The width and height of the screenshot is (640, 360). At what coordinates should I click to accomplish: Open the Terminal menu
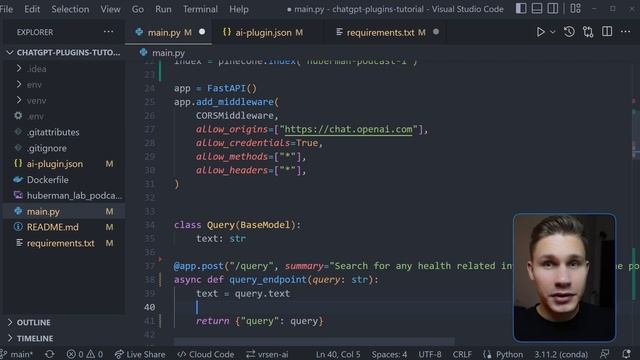[x=200, y=9]
